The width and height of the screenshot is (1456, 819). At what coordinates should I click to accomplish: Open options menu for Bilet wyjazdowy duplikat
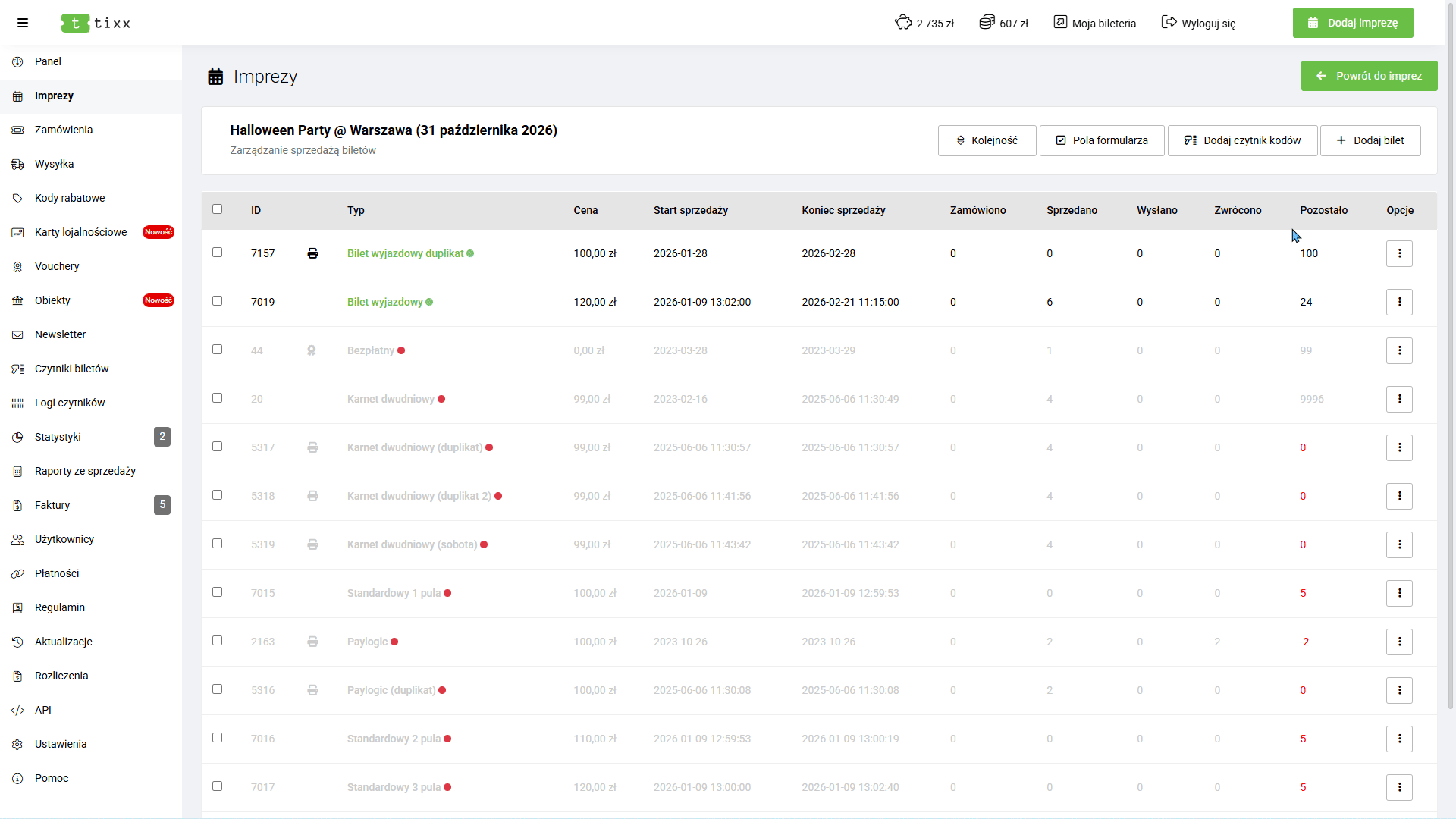1399,253
